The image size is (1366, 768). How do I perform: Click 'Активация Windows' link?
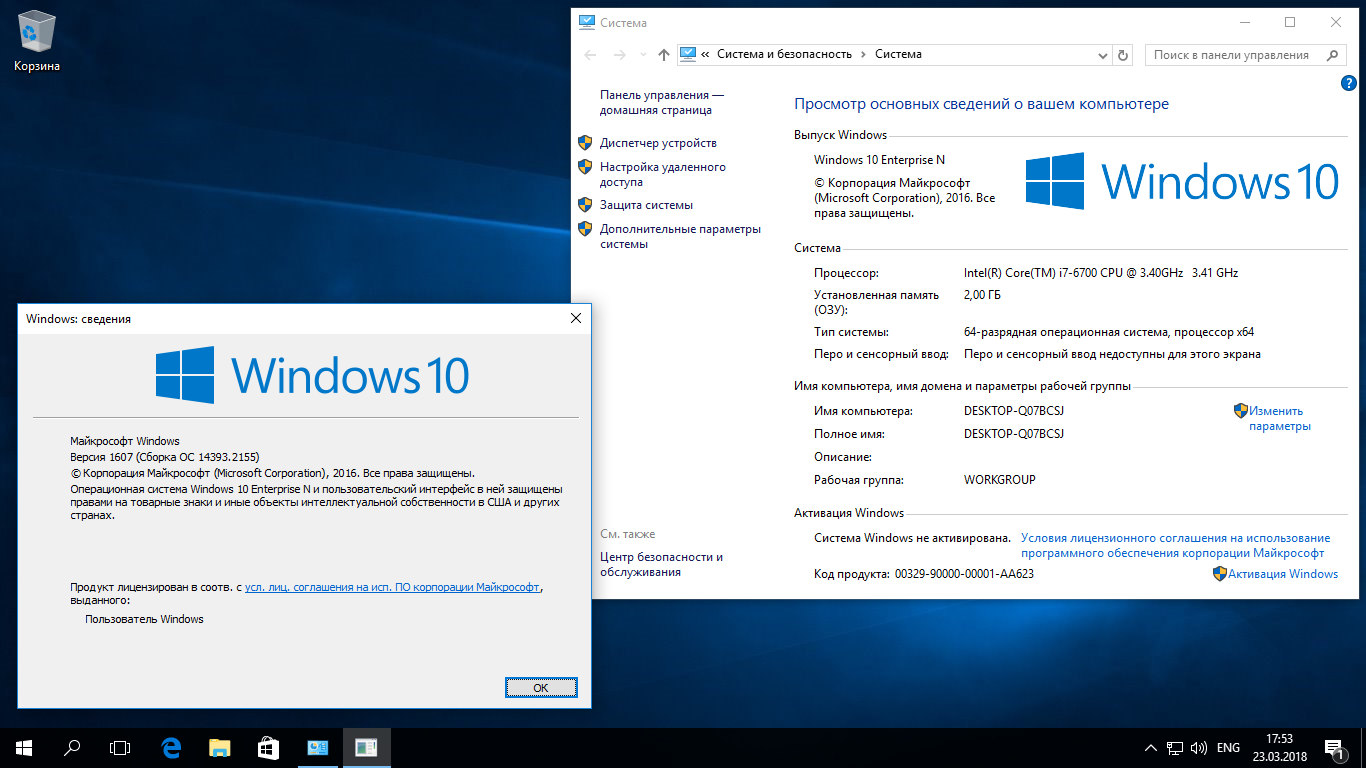(x=1282, y=574)
